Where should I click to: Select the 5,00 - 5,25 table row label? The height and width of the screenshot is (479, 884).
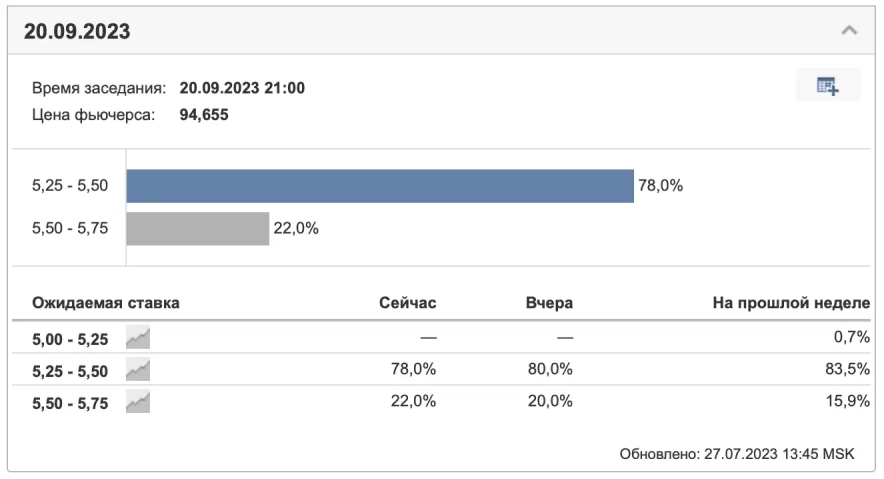(x=70, y=338)
